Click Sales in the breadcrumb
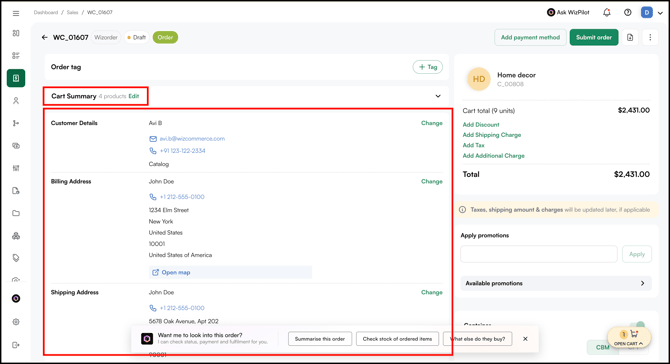This screenshot has width=670, height=364. pyautogui.click(x=72, y=12)
